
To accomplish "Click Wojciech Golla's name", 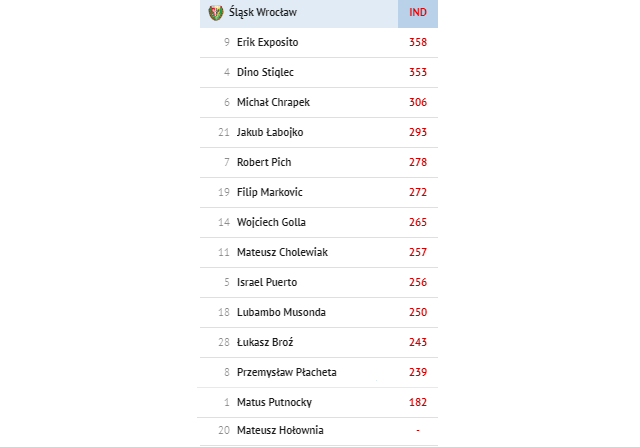I will click(271, 222).
